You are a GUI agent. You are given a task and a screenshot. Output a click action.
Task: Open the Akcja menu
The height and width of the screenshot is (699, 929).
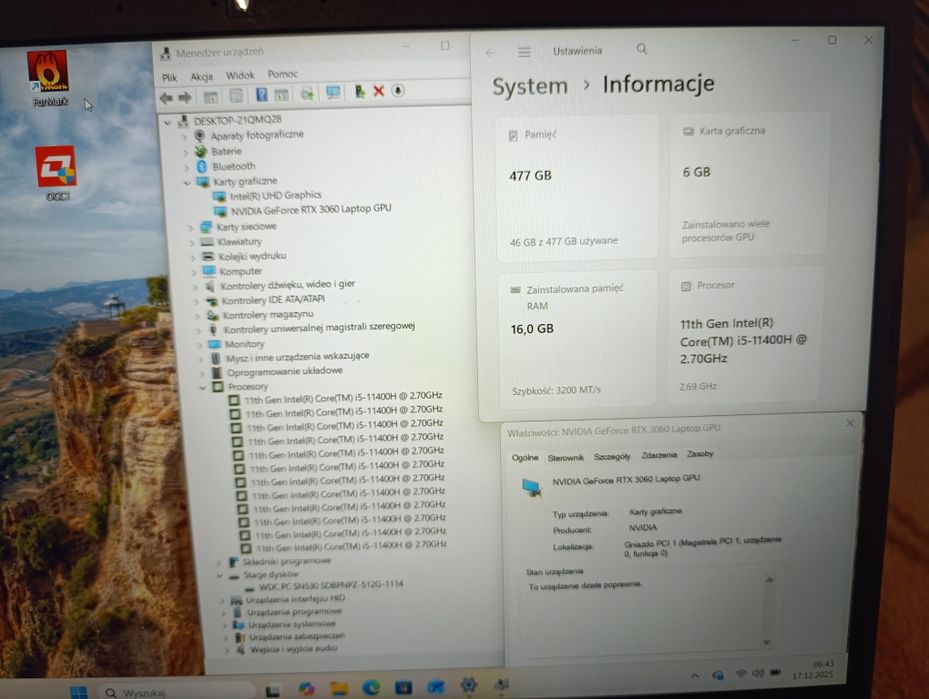201,76
